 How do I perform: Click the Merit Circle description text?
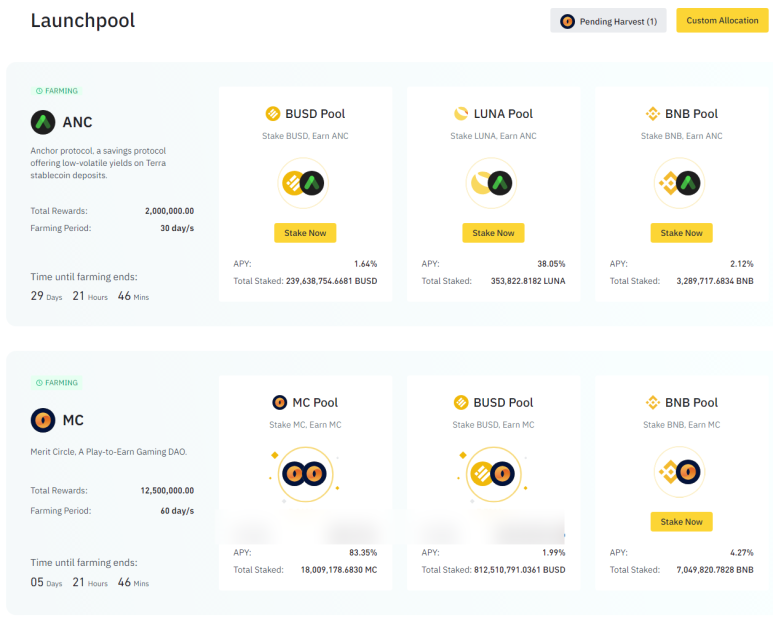click(x=108, y=452)
